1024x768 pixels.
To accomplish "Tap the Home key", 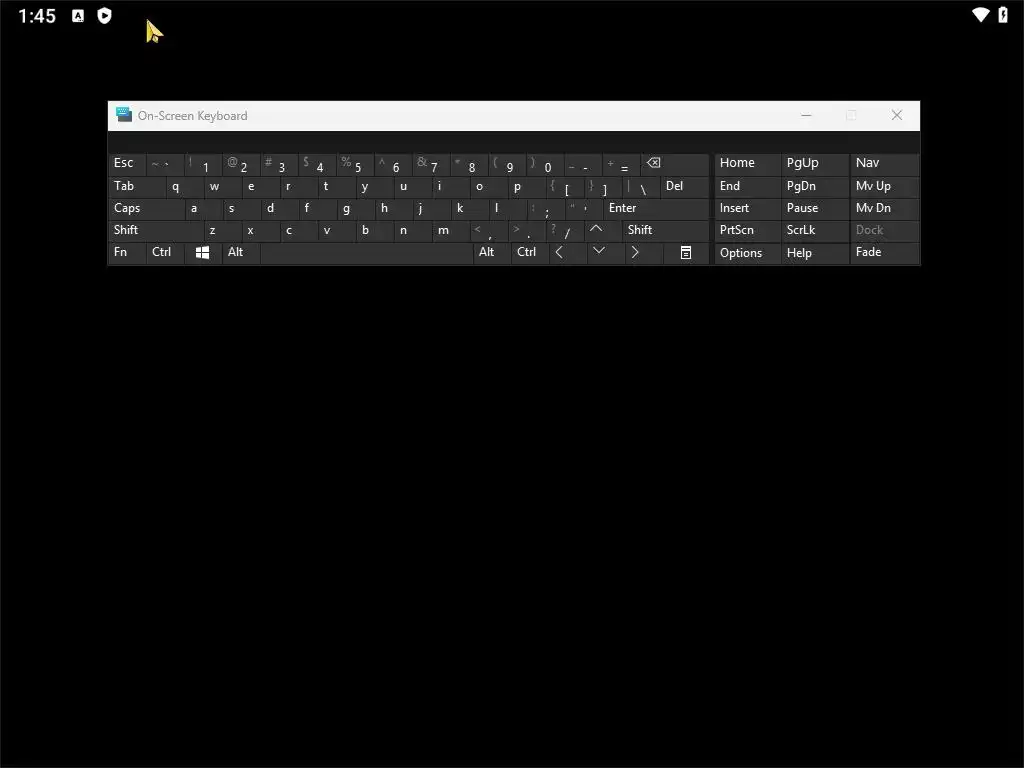I will 747,164.
